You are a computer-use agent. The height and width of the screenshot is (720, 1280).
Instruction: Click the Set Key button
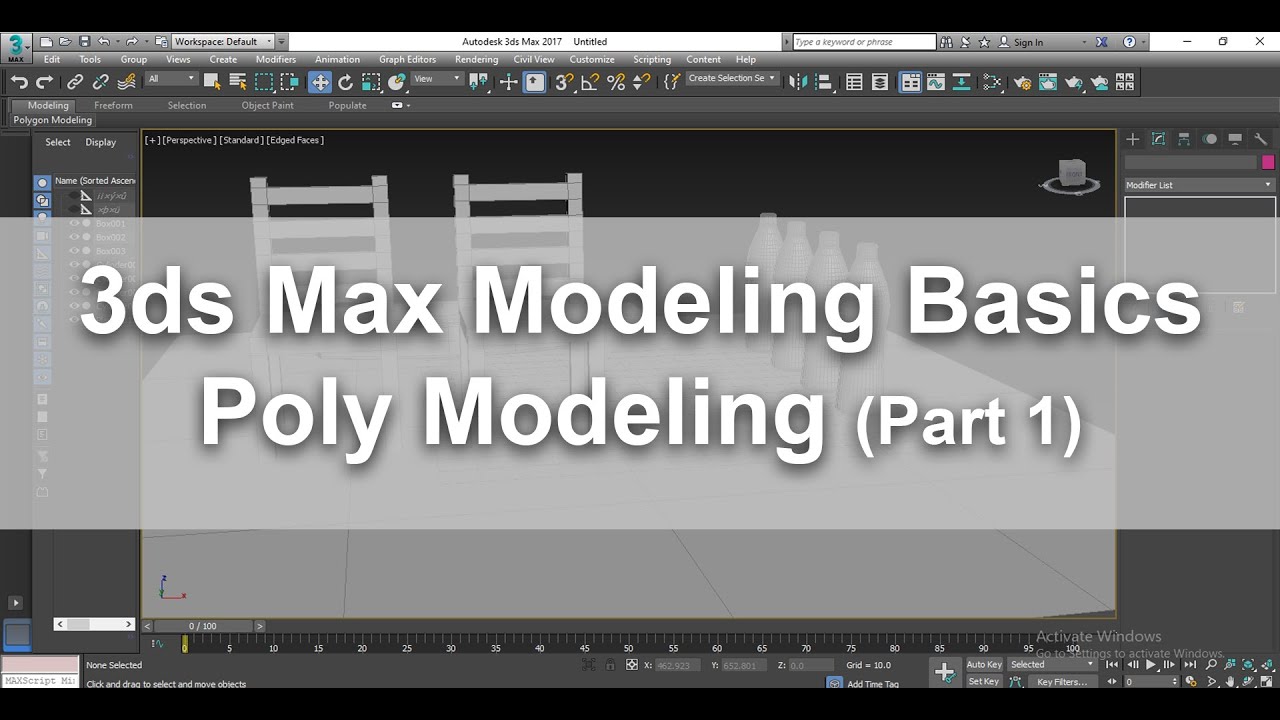(984, 682)
